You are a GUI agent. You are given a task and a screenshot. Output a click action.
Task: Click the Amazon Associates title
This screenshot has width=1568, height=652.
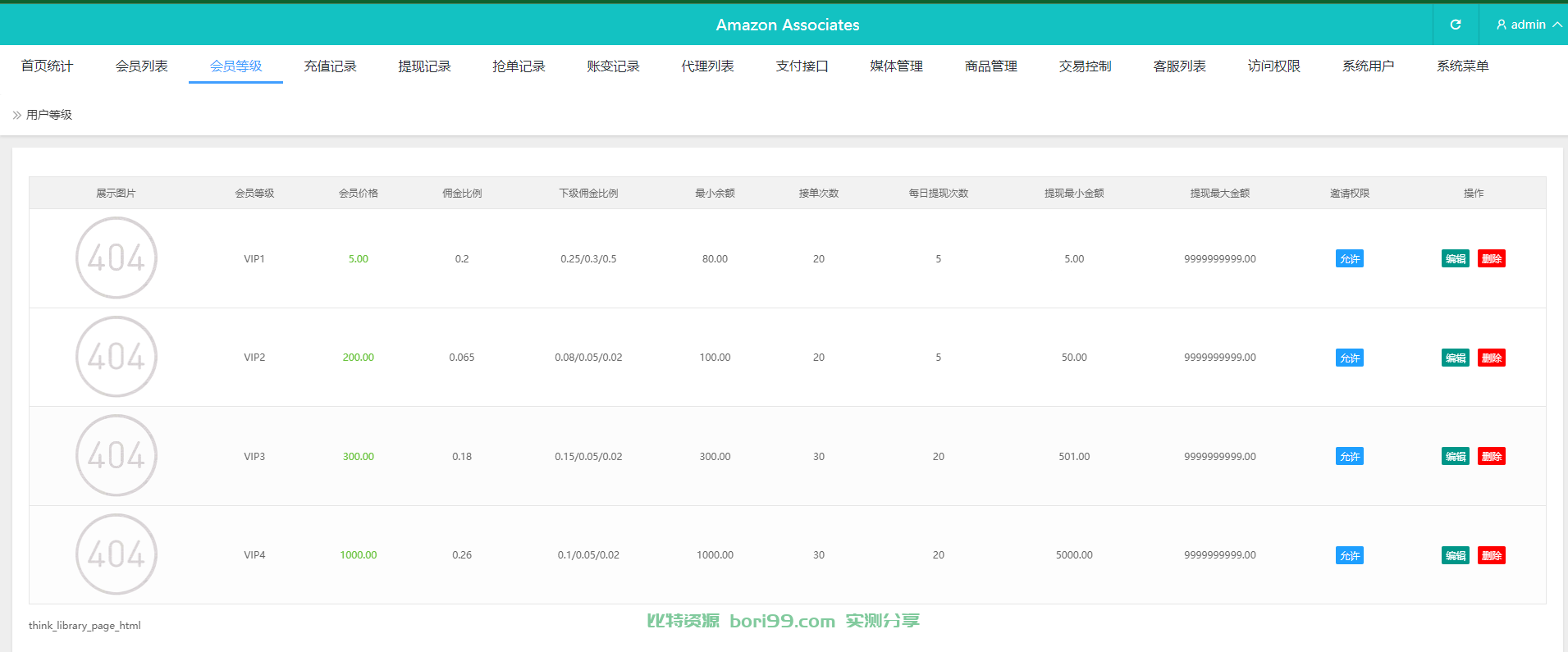click(788, 25)
